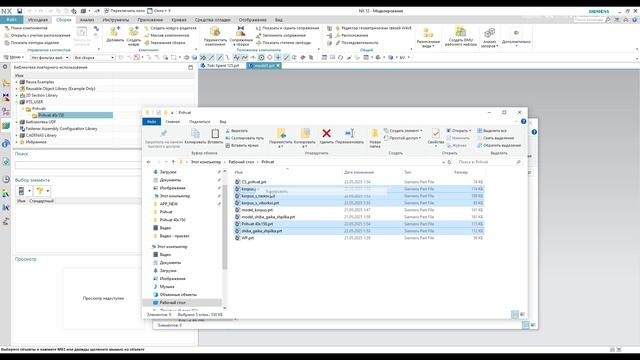Viewport: 640px width, 360px height.
Task: Click Скопировать путь in Explorer
Action: (x=244, y=138)
